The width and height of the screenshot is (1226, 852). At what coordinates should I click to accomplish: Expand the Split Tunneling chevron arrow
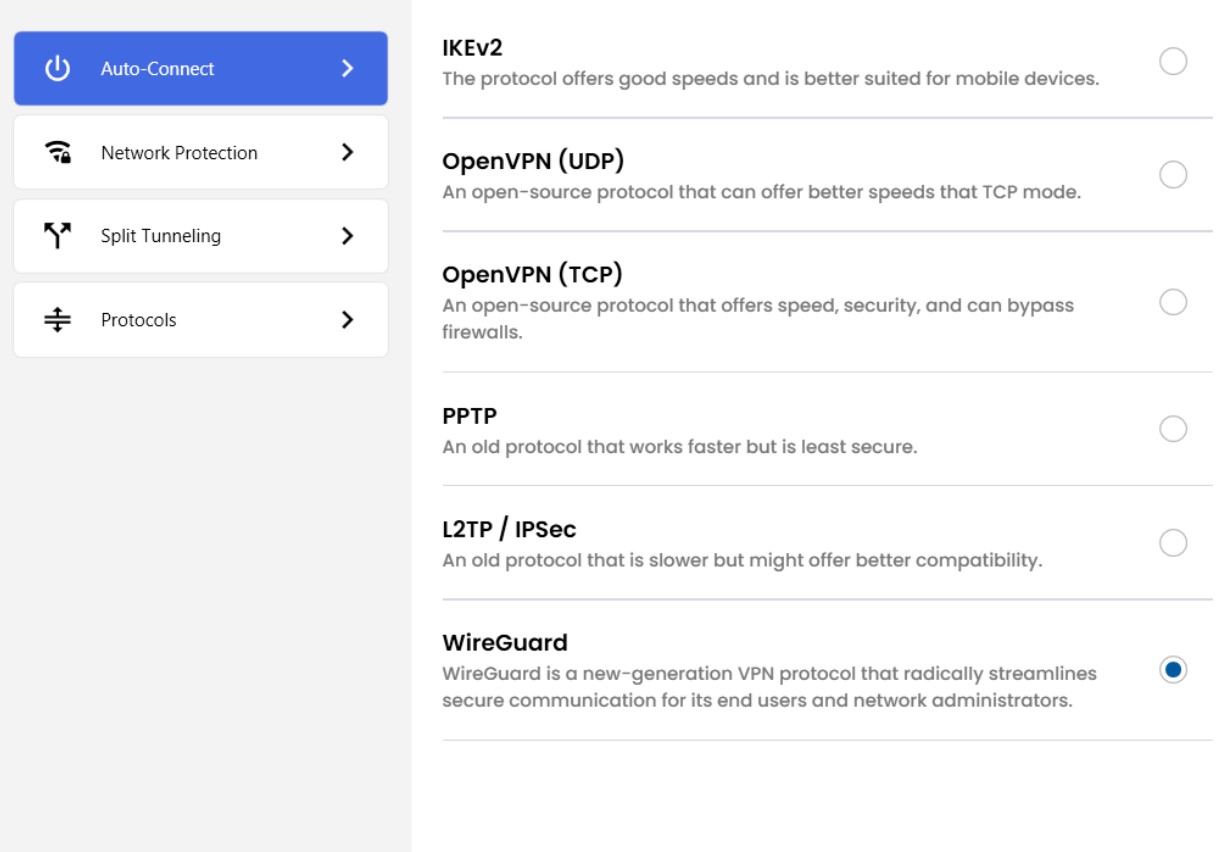point(347,236)
